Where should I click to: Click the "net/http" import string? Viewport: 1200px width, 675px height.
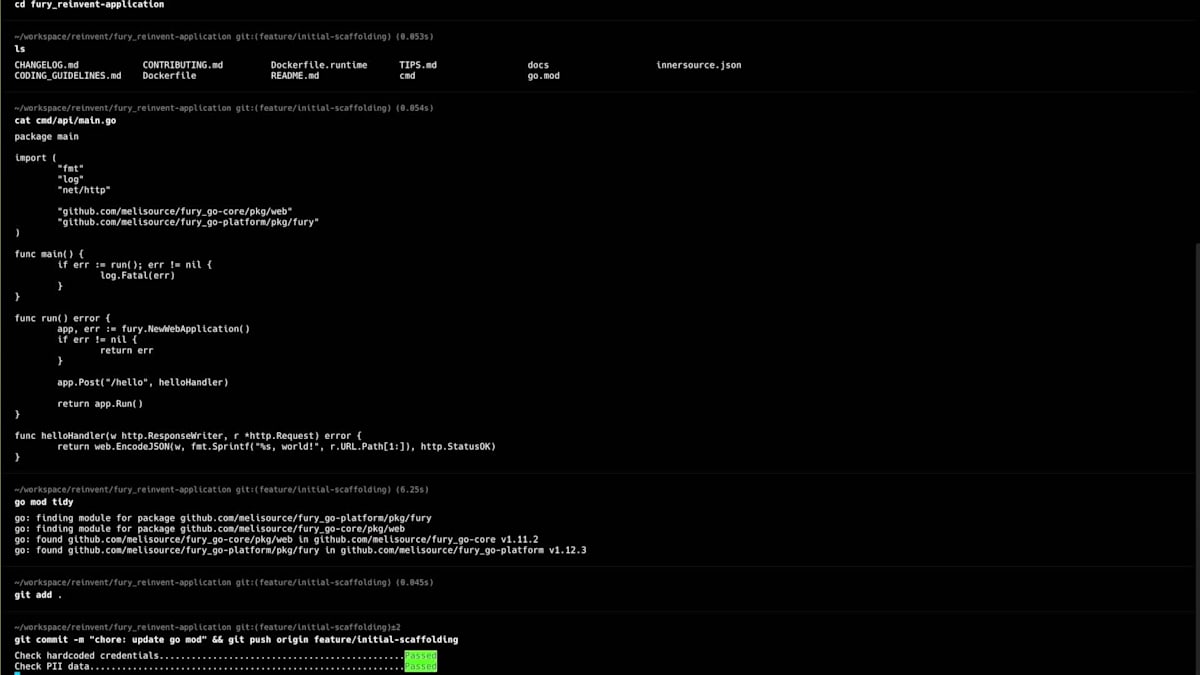[84, 190]
